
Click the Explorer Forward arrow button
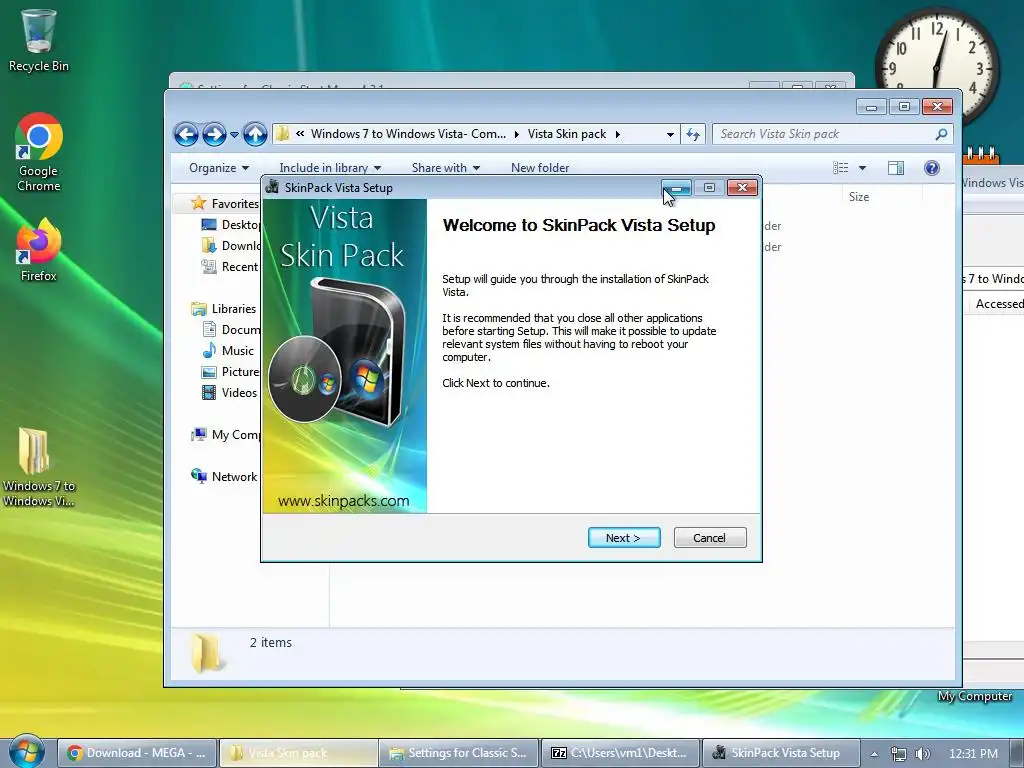[214, 135]
